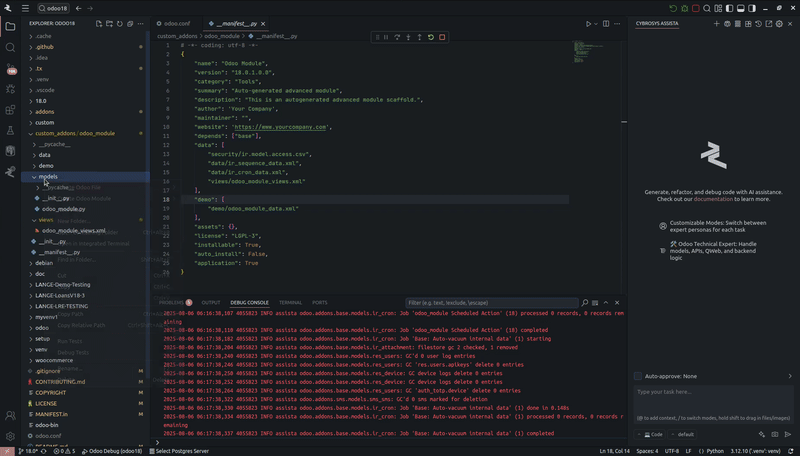Step over in debug toolbar
The image size is (800, 456).
tap(397, 37)
